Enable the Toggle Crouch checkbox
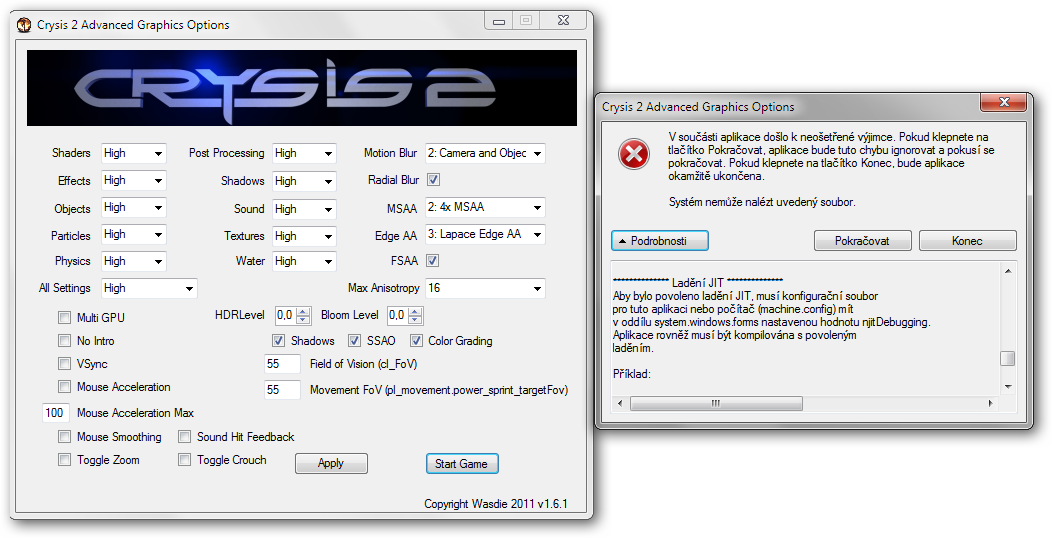 click(185, 460)
